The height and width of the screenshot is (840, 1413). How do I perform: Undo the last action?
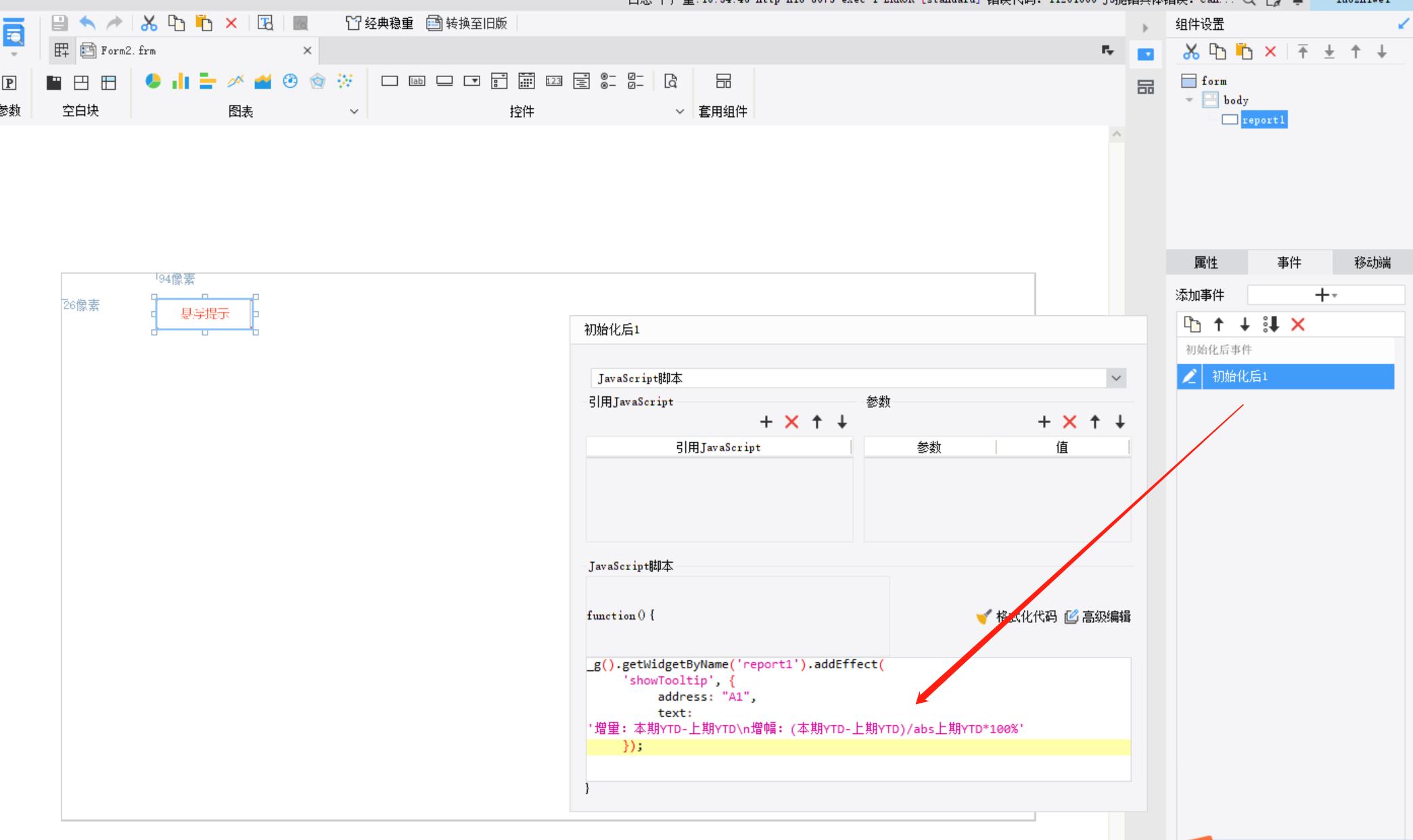(87, 23)
